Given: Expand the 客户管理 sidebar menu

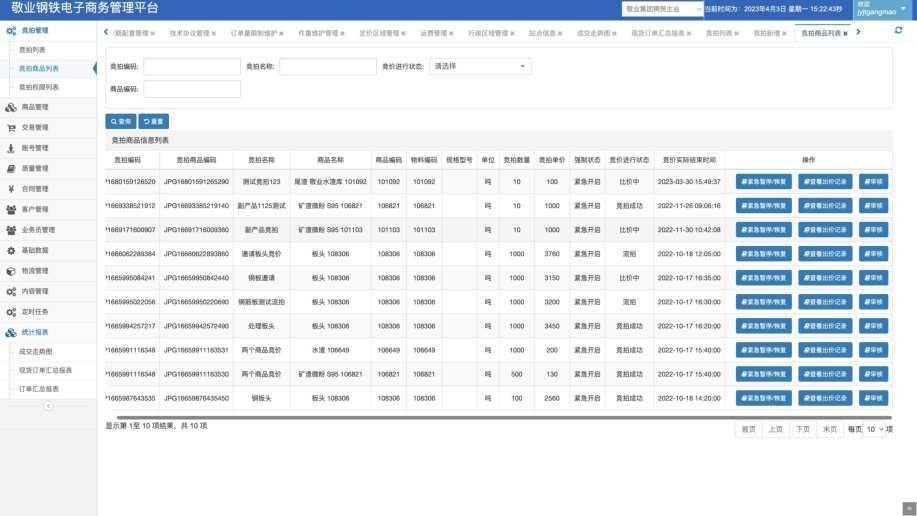Looking at the screenshot, I should pyautogui.click(x=49, y=209).
